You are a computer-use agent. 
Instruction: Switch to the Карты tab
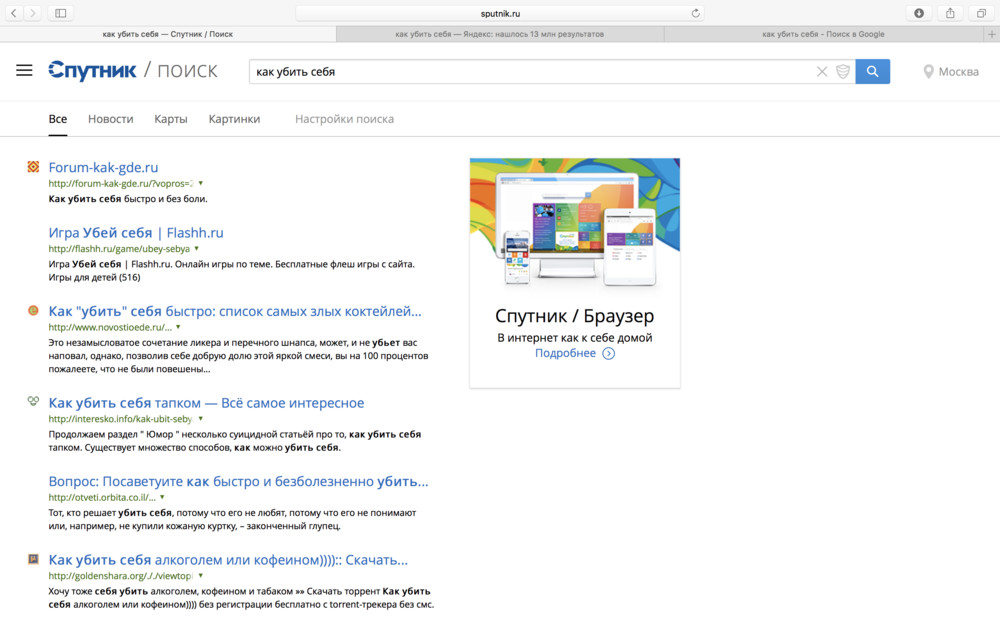(x=171, y=119)
